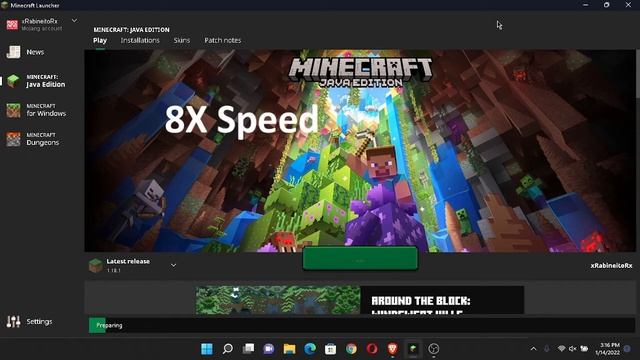Click the xRabineitoRx account avatar
Screen dimensions: 640x360
point(12,24)
